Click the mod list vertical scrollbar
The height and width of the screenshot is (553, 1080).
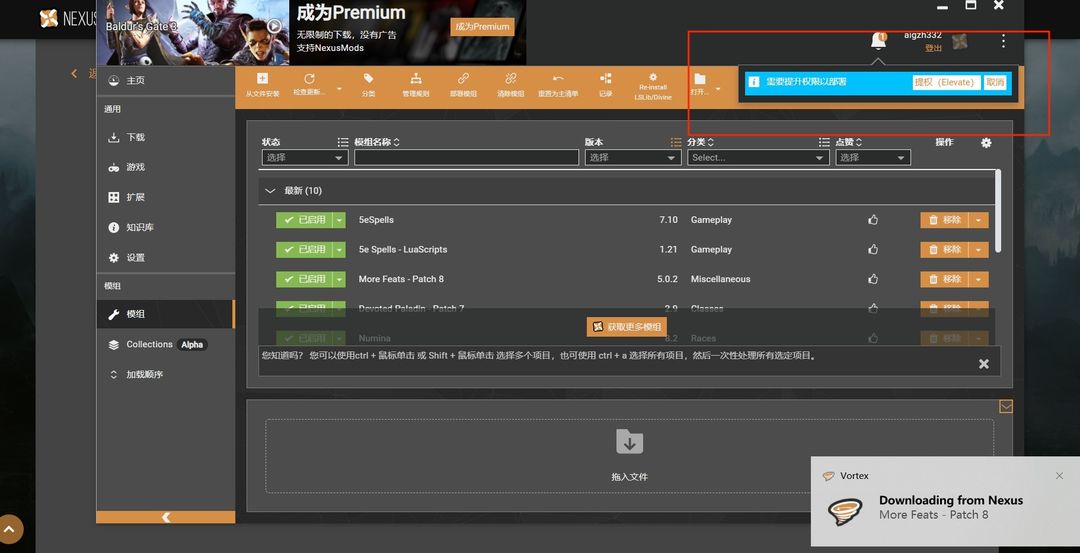point(999,210)
